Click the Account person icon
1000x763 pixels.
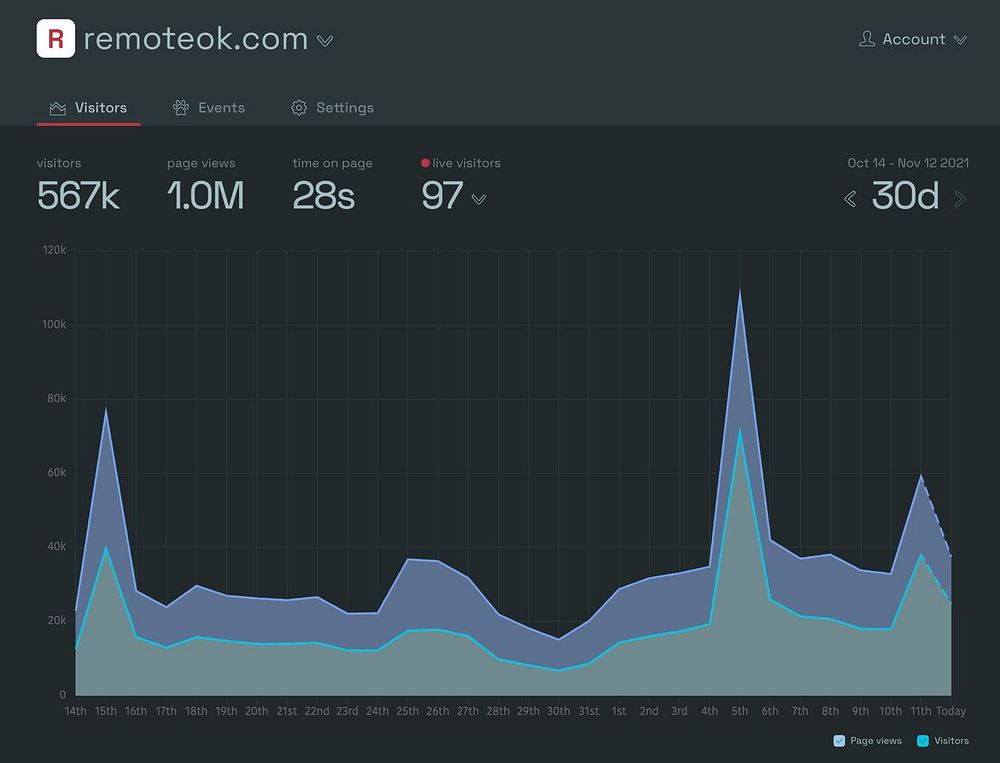[x=867, y=39]
